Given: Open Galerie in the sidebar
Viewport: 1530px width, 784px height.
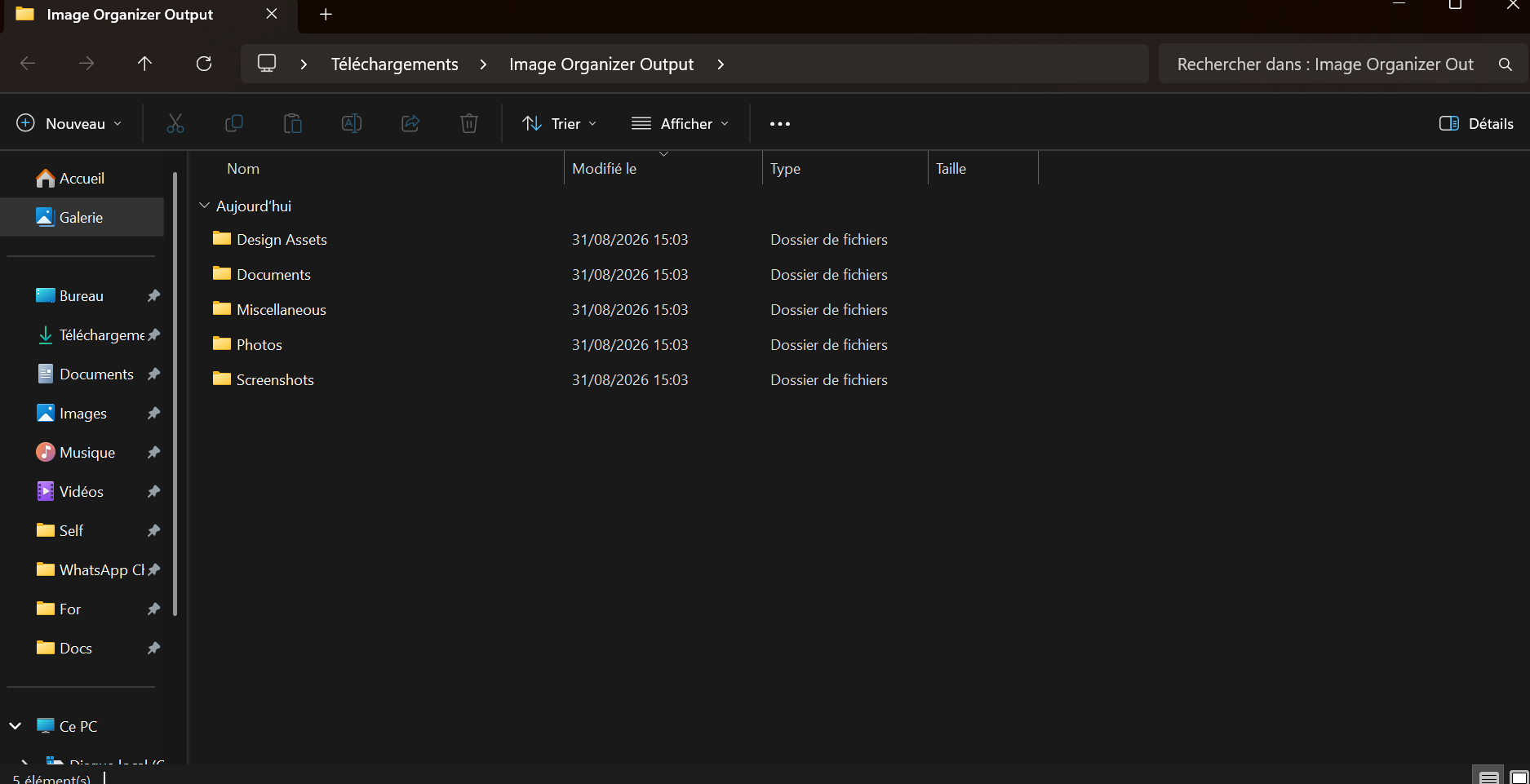Looking at the screenshot, I should coord(81,217).
